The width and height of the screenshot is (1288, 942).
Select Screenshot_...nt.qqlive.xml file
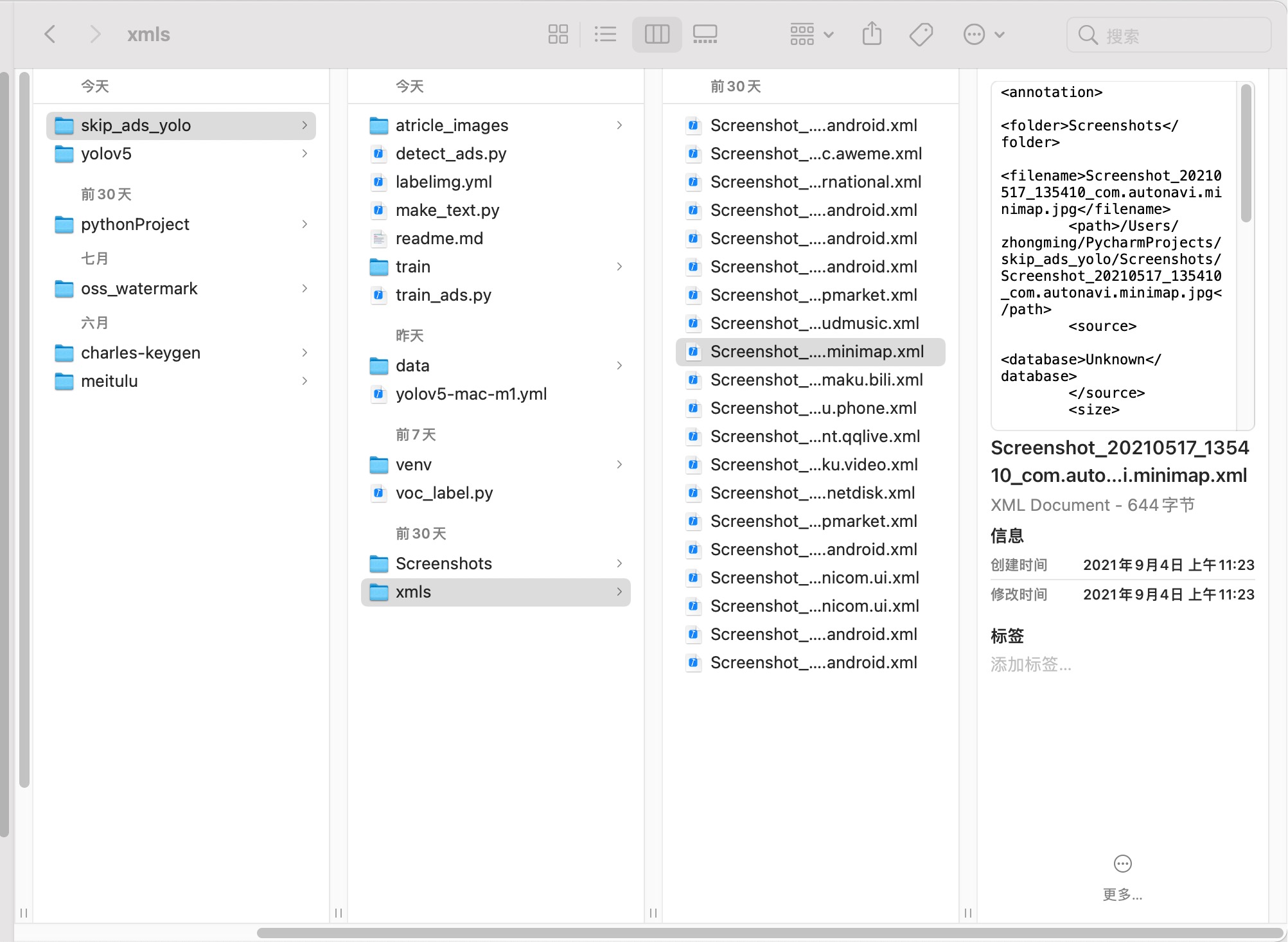tap(811, 436)
